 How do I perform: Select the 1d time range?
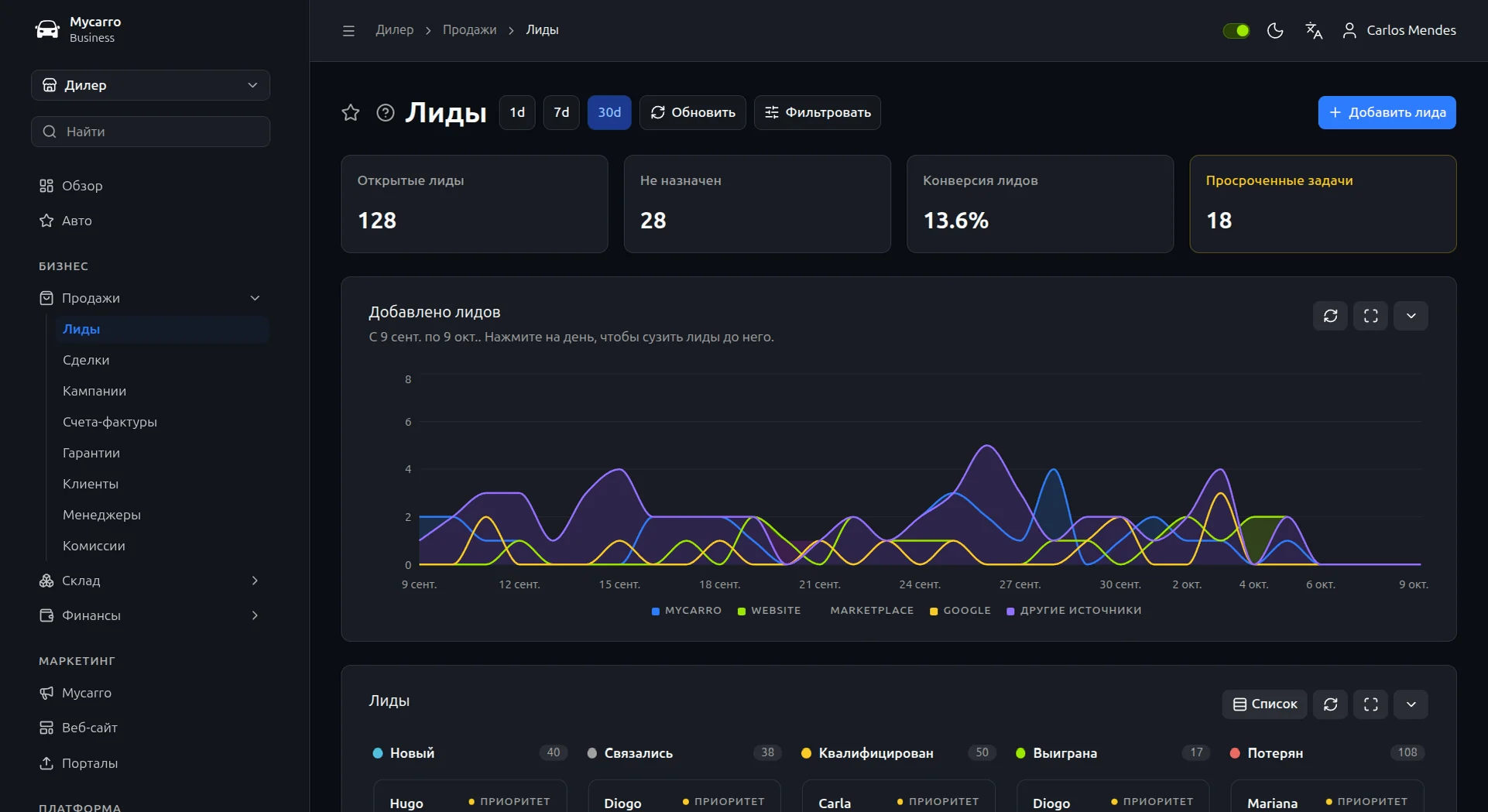click(x=517, y=112)
